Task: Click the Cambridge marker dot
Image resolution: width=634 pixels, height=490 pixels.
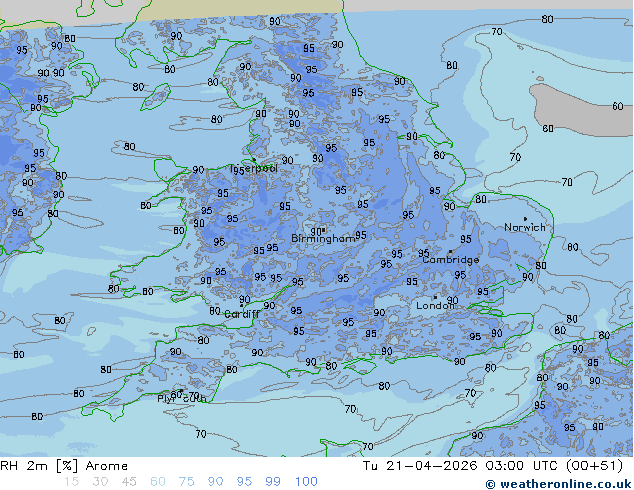Action: [x=450, y=251]
